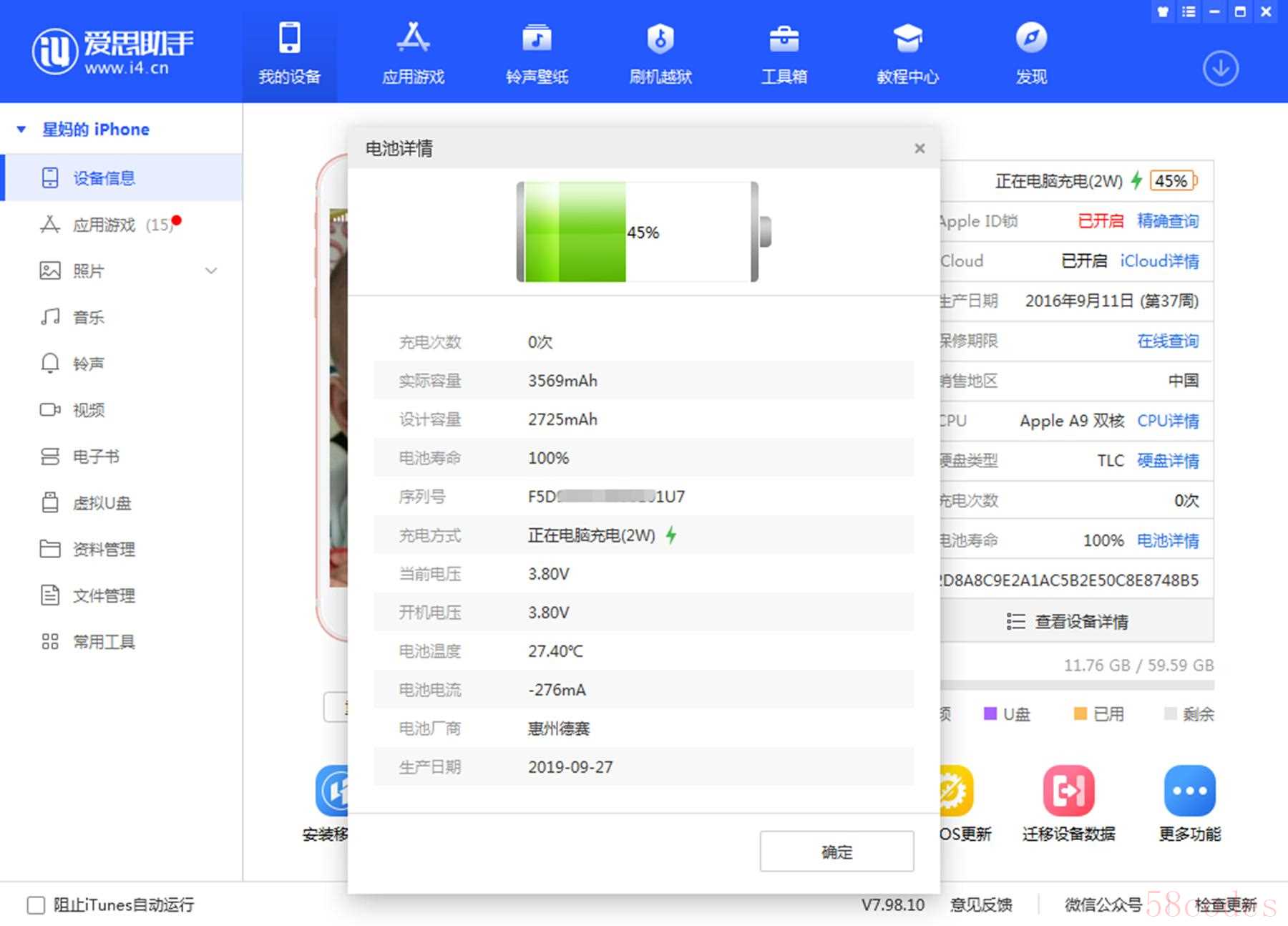The image size is (1288, 926).
Task: Open sidebar 应用游戏 (15) item
Action: click(122, 225)
